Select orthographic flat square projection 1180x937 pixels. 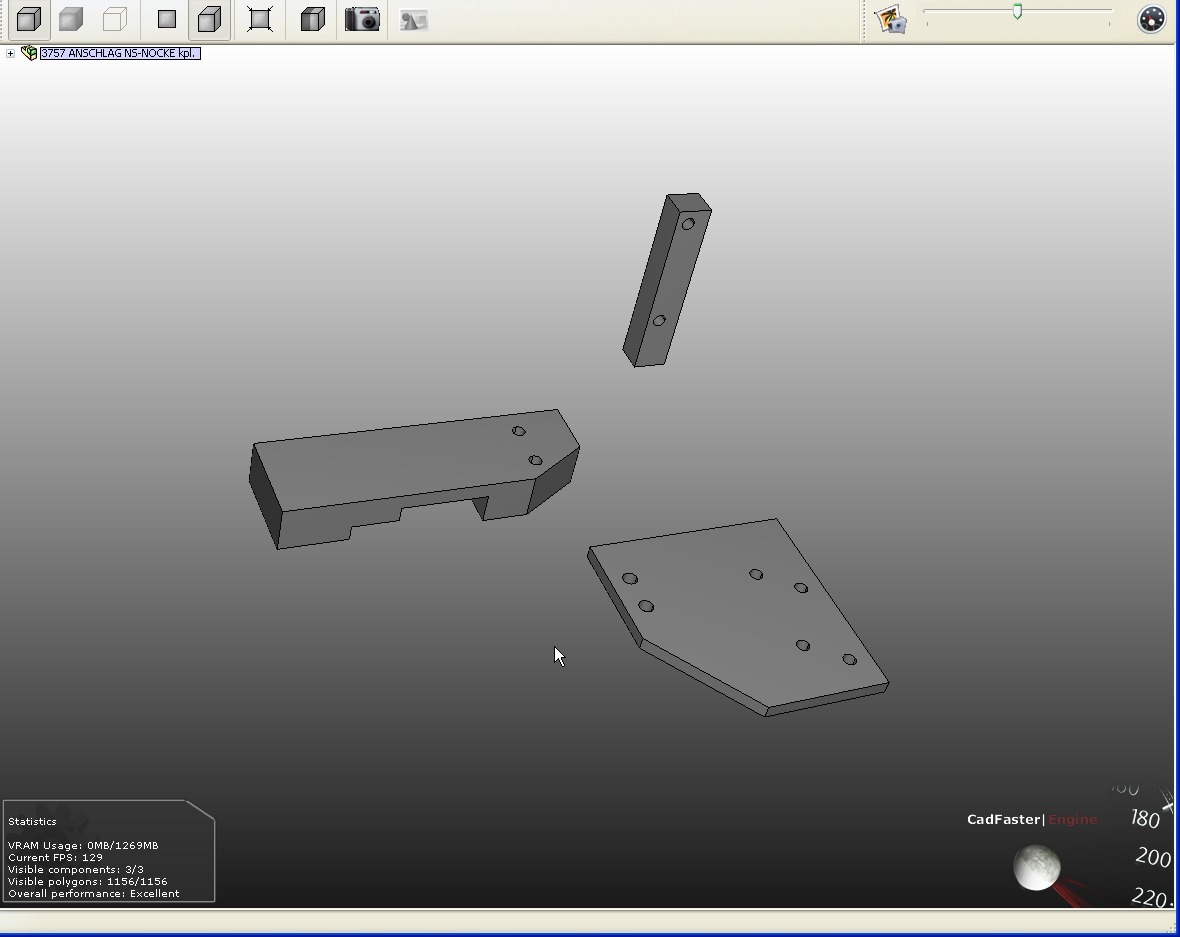click(167, 20)
